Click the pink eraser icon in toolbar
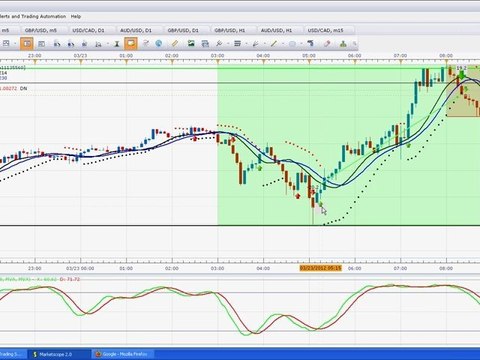Screen dimensions: 480x360 pos(327,44)
